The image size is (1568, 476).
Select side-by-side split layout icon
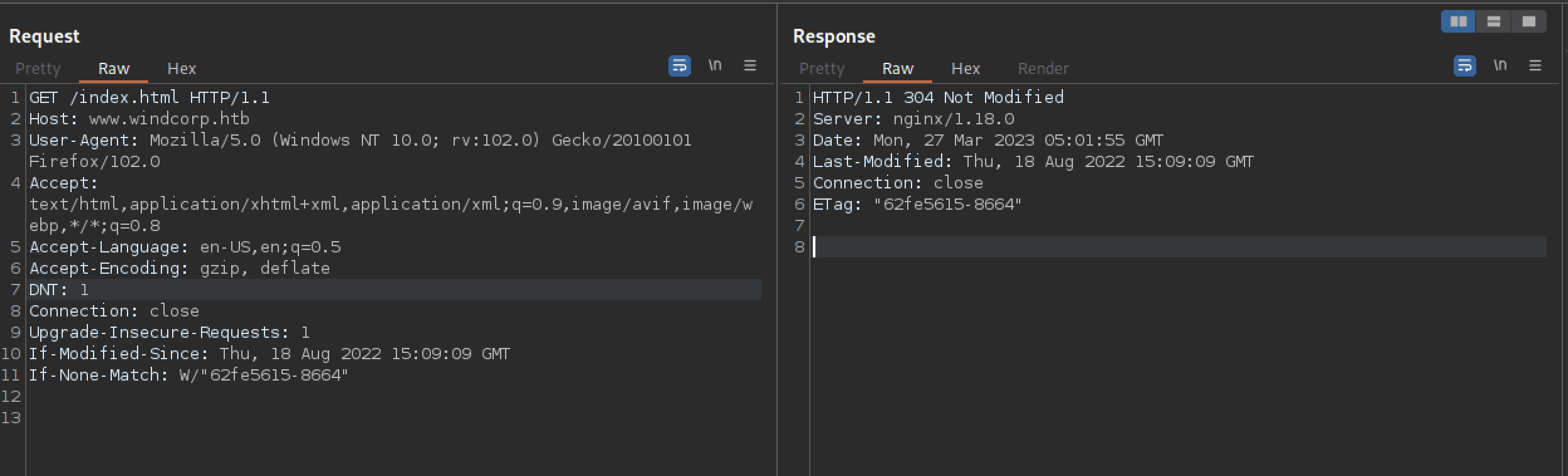click(1458, 22)
